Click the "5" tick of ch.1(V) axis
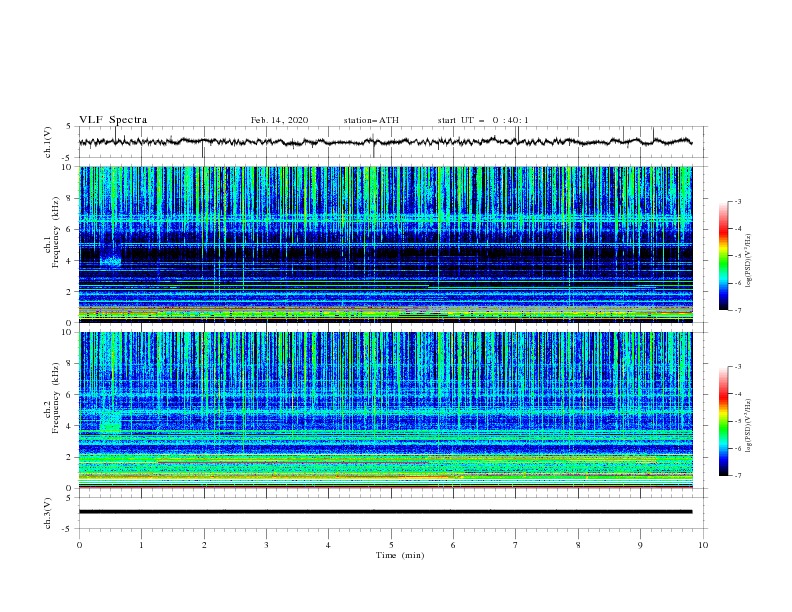Viewport: 792px width, 612px height. [70, 127]
